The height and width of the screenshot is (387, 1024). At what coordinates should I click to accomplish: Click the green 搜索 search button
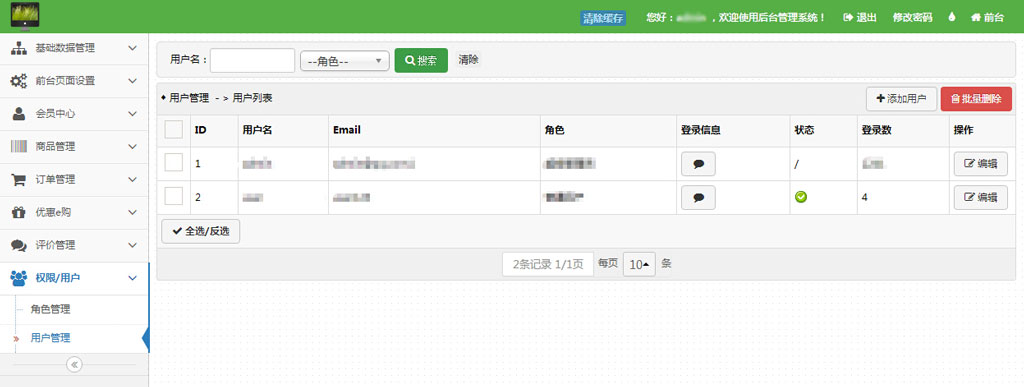(421, 61)
